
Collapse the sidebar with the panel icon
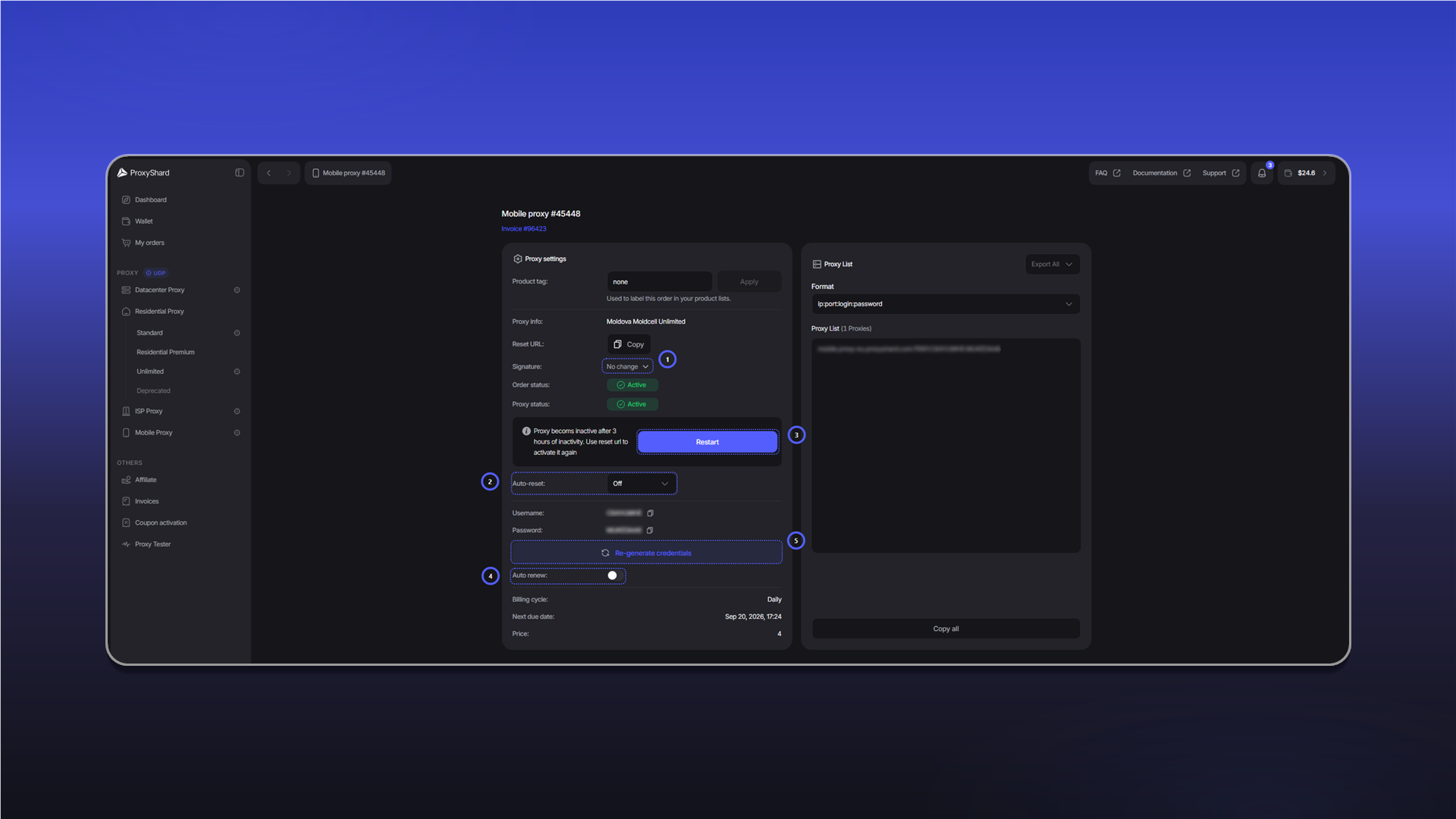(240, 173)
